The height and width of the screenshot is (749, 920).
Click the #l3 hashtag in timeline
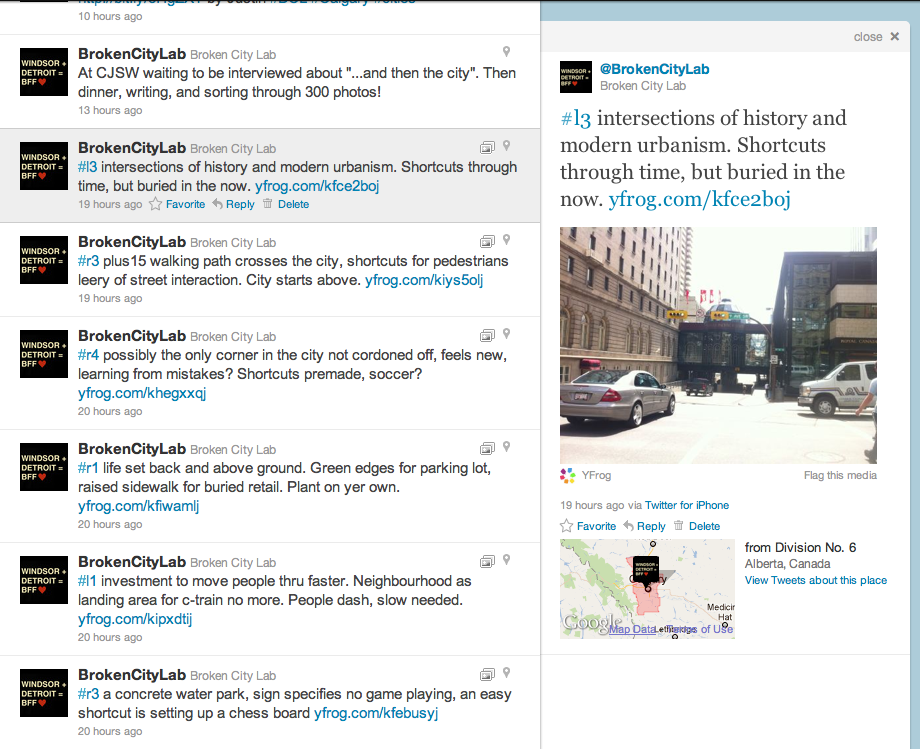(x=87, y=167)
